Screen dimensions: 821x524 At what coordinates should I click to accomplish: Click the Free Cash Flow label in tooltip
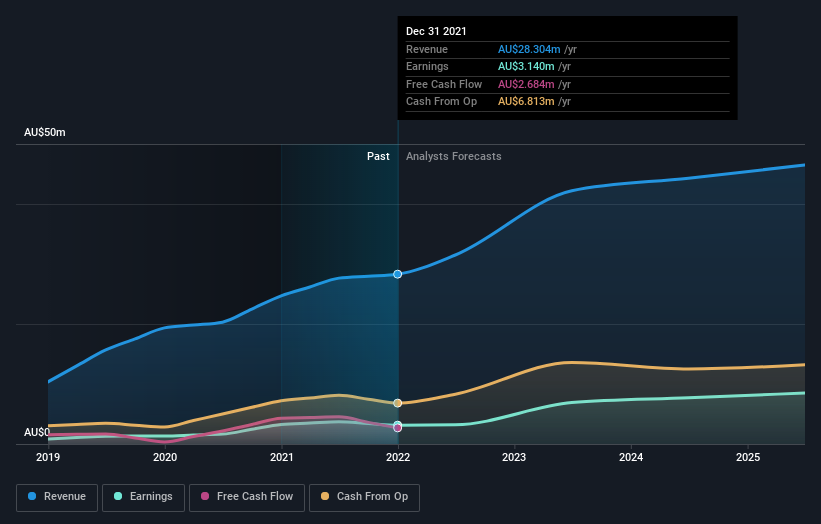coord(444,84)
